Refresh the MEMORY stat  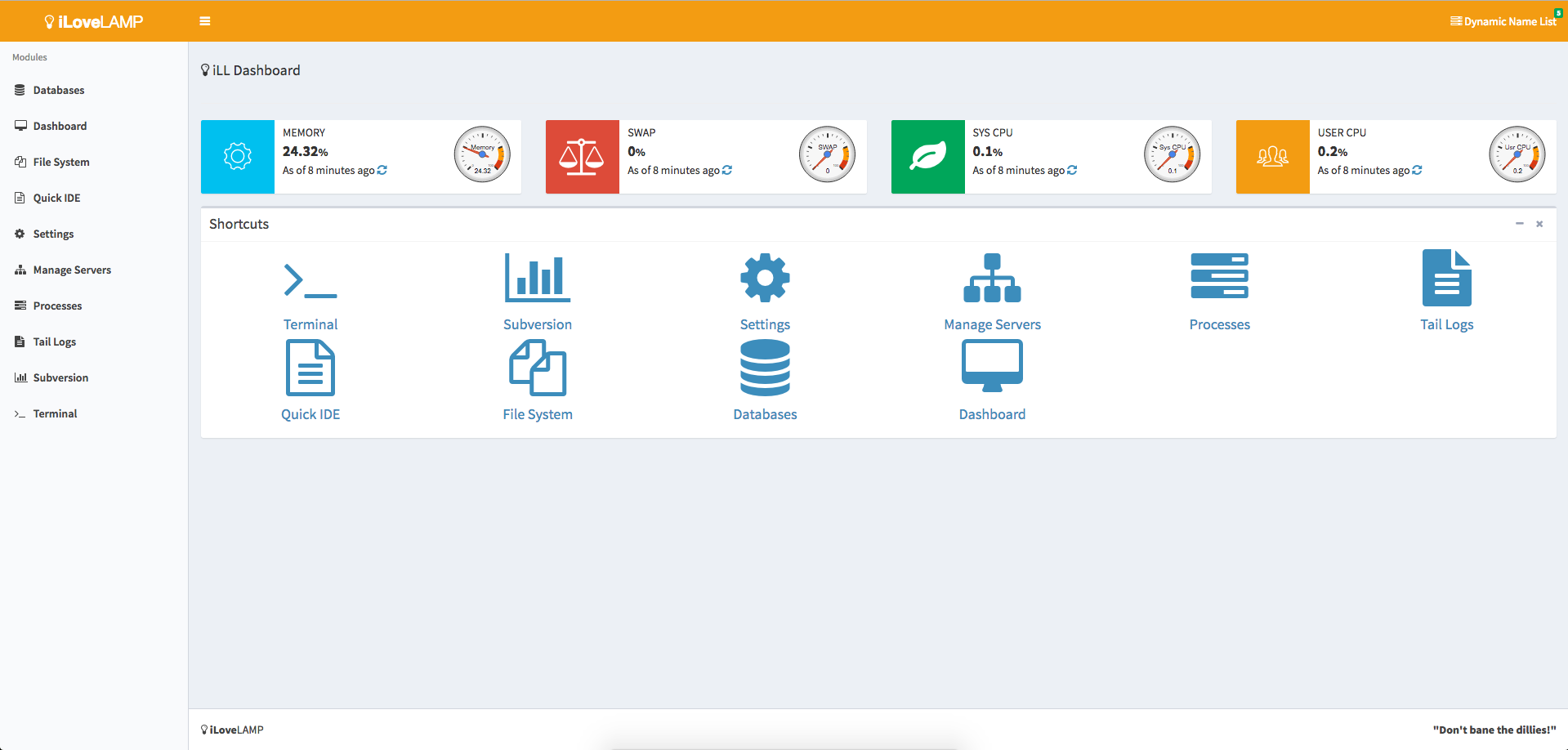pos(382,170)
